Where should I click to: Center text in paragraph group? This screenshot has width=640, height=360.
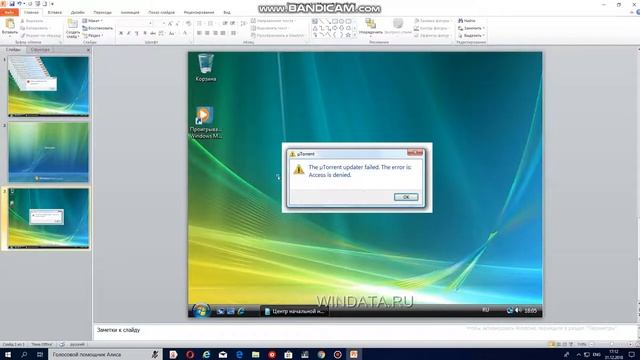tap(207, 33)
